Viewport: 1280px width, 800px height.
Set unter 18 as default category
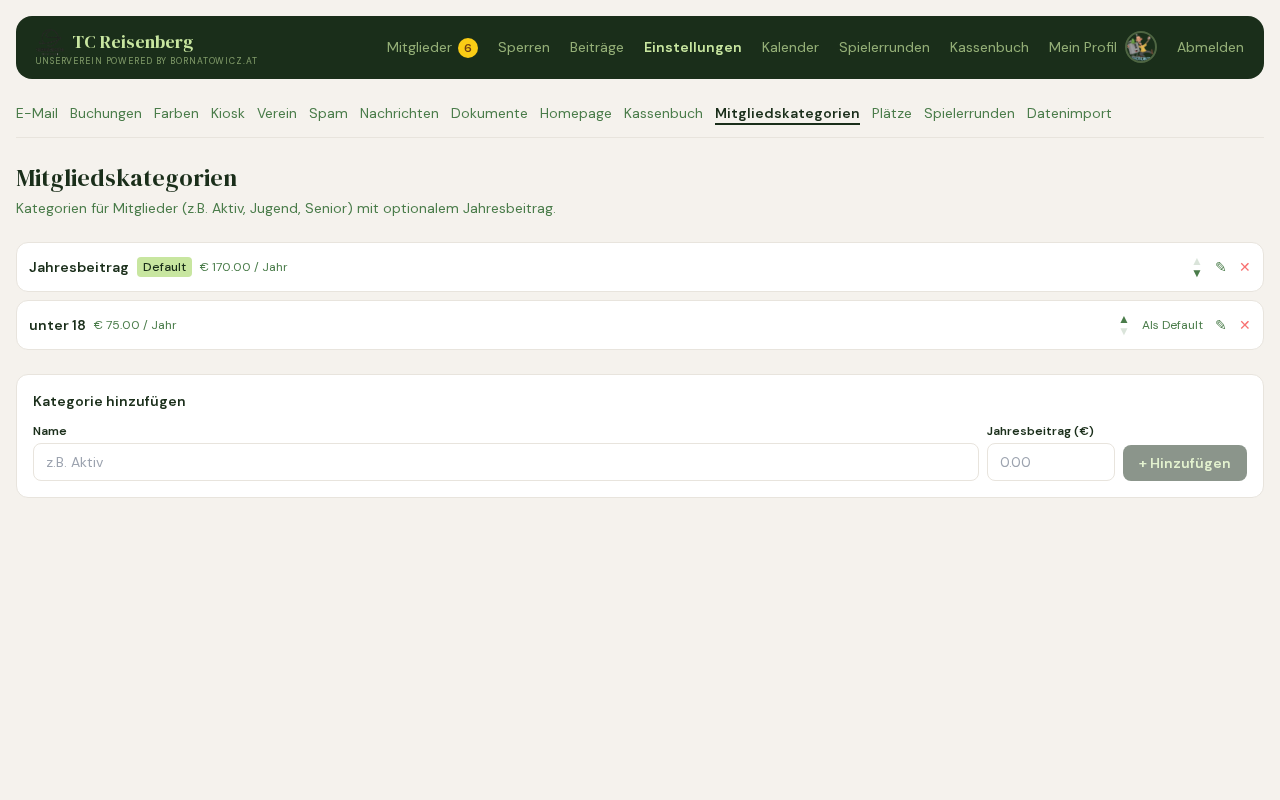point(1172,325)
